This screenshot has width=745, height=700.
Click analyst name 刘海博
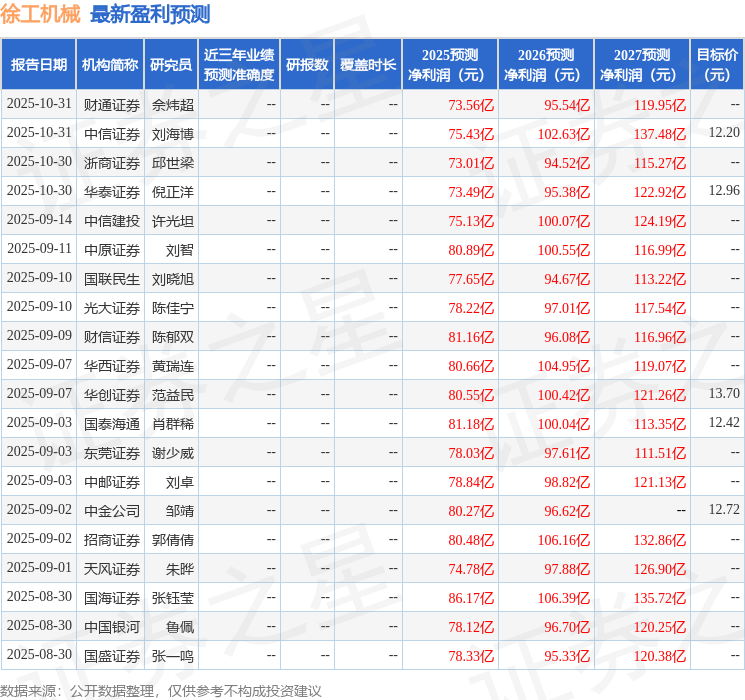point(172,133)
